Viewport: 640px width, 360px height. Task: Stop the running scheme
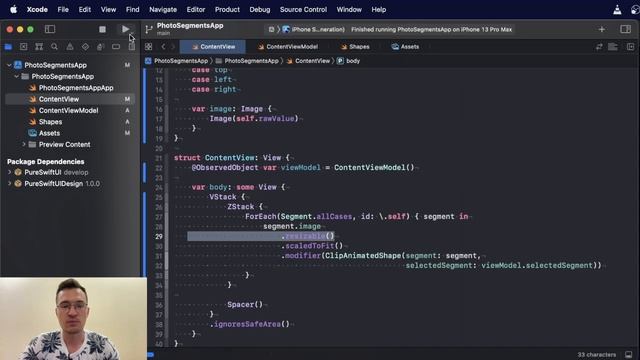[102, 29]
